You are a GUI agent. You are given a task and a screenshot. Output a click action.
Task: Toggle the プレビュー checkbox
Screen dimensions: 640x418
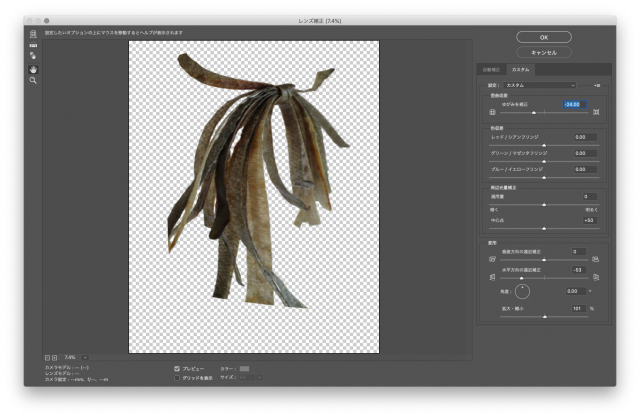point(177,368)
